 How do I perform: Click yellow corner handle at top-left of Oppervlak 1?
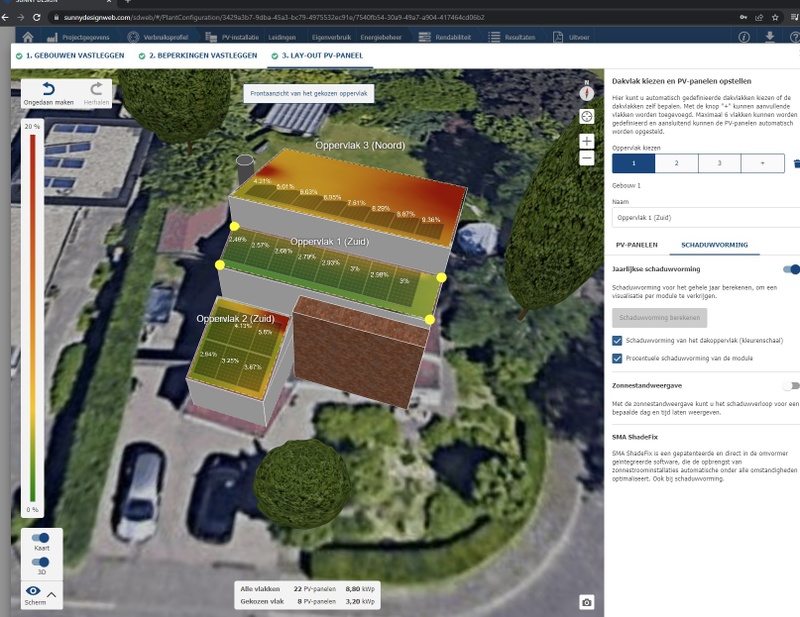[x=235, y=226]
